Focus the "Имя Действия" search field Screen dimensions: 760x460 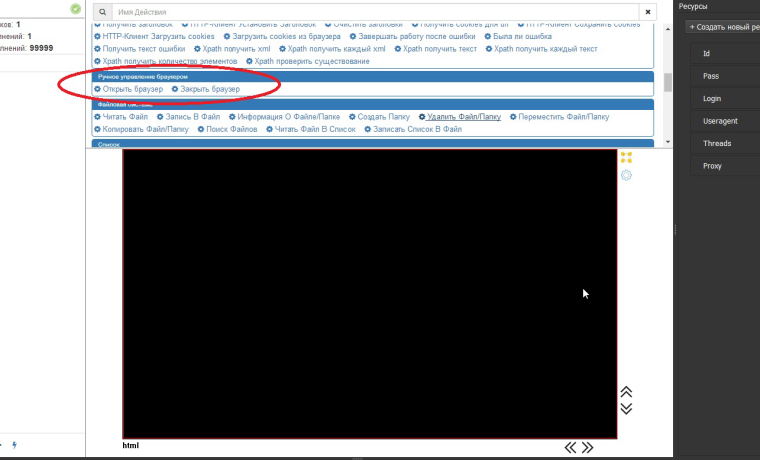(375, 12)
